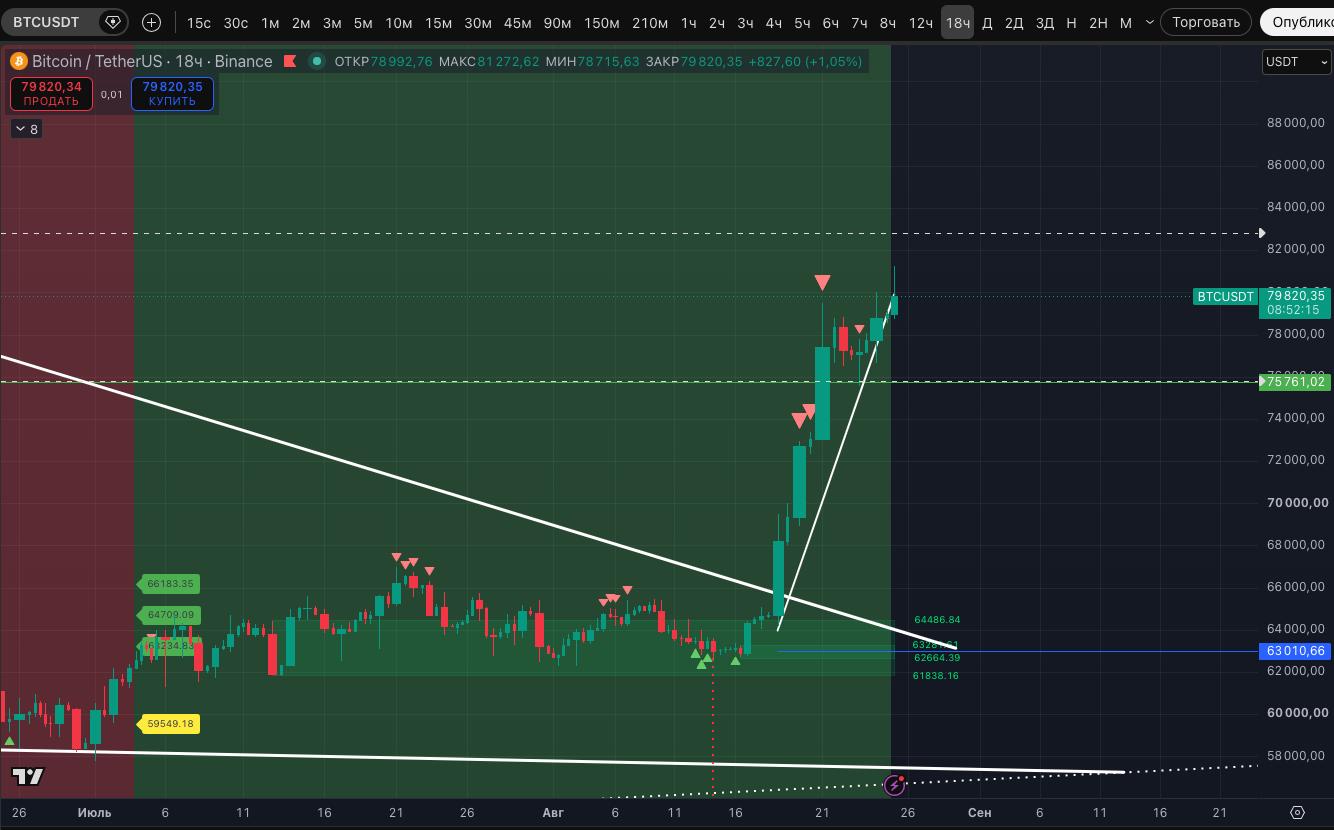The height and width of the screenshot is (830, 1334).
Task: Click the 64709.09 green level tag
Action: [x=169, y=615]
